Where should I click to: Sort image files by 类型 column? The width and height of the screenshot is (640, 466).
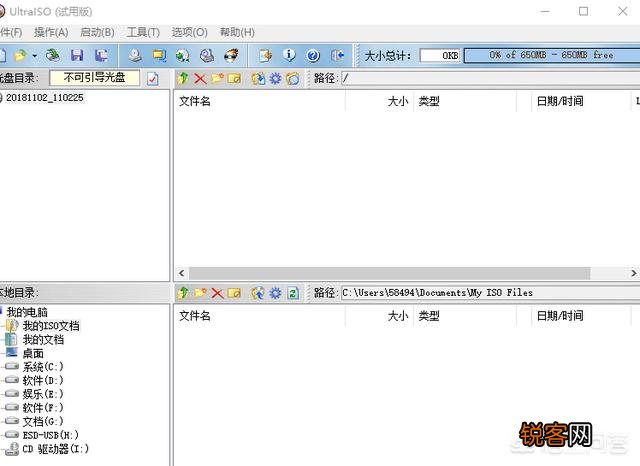click(465, 101)
